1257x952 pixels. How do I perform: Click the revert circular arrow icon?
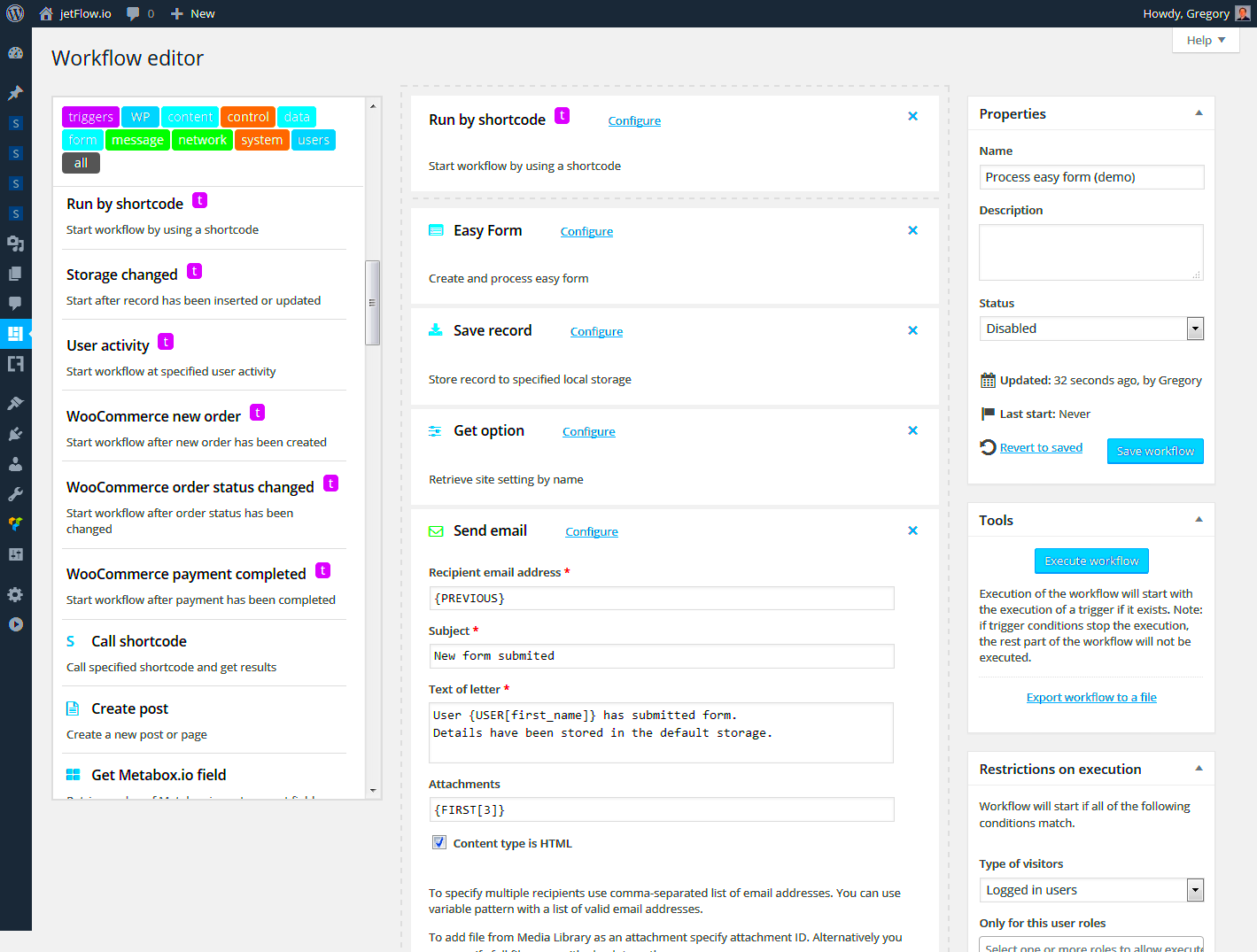988,447
